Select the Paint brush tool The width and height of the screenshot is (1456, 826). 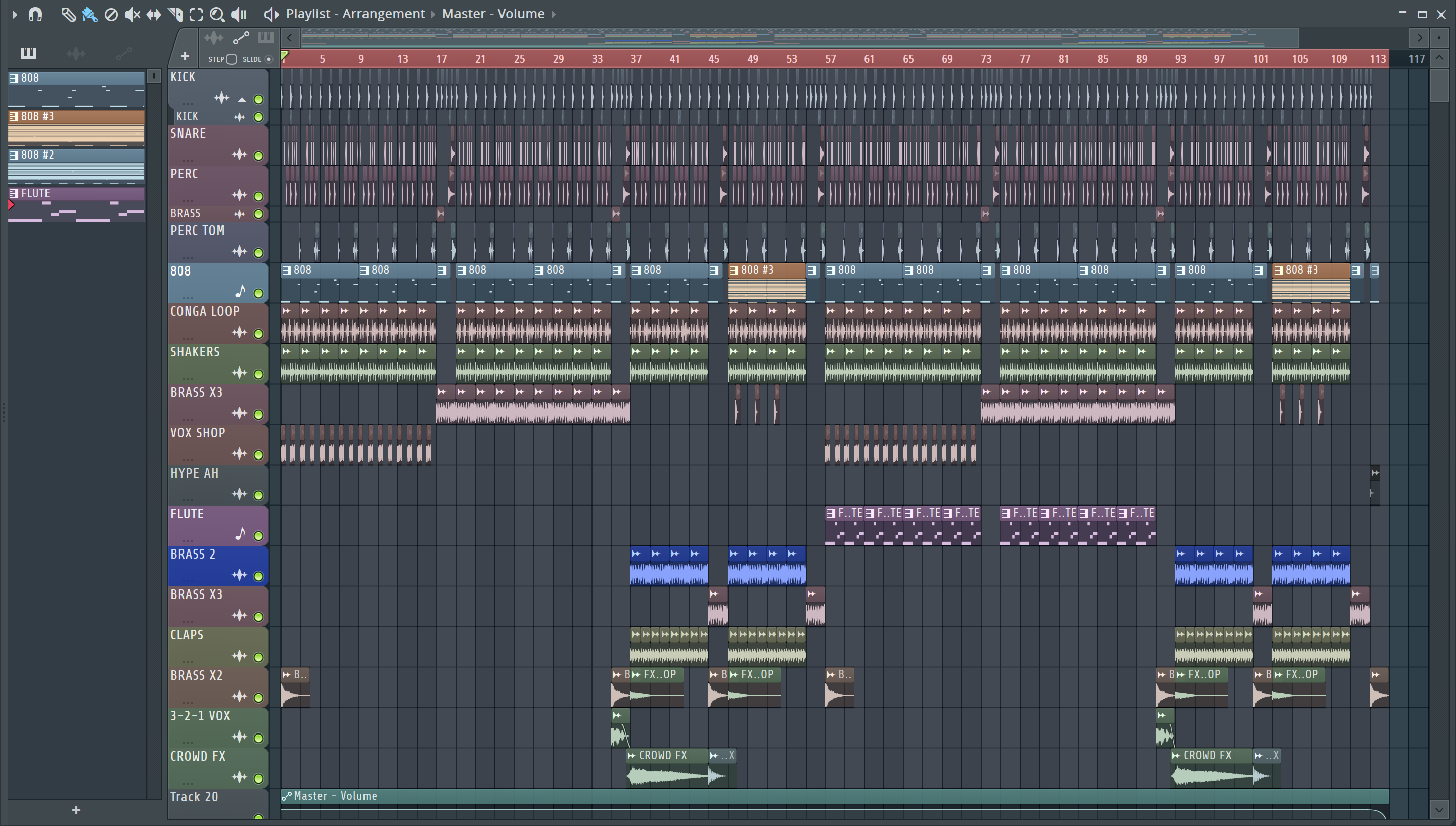click(89, 14)
